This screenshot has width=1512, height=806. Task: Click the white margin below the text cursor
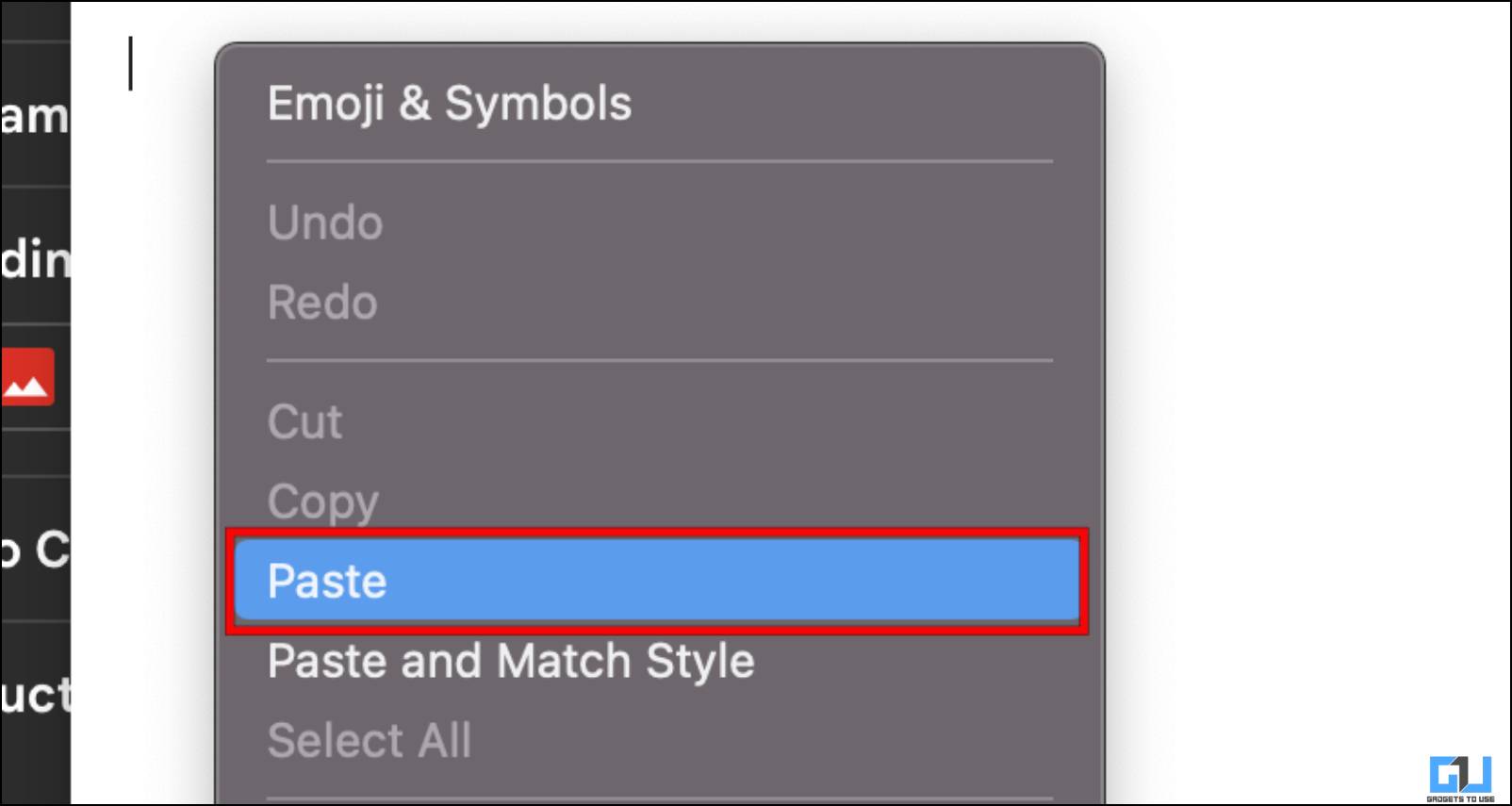(141, 443)
